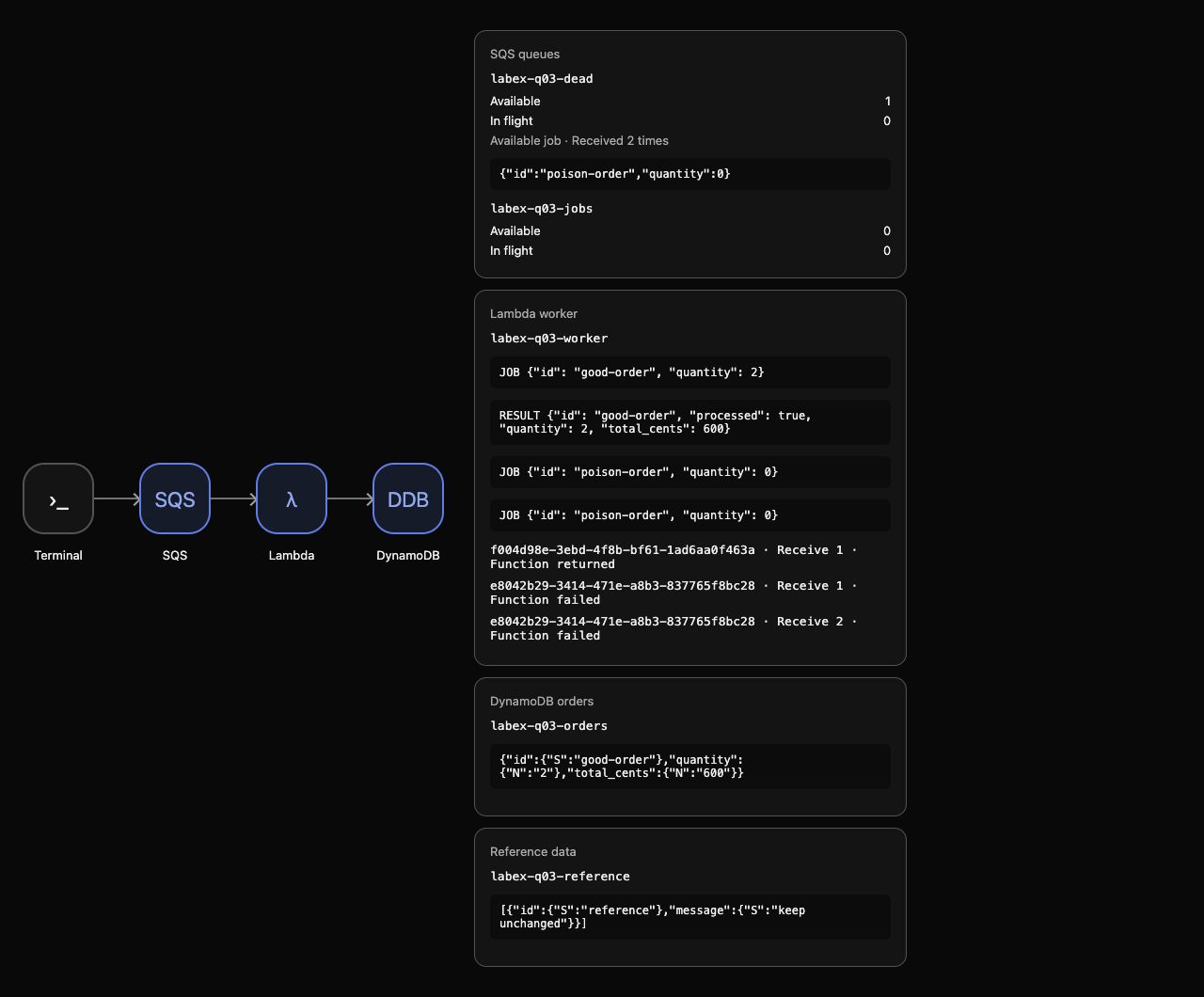Click the labex-q03-orders table name
1204x997 pixels.
click(549, 726)
